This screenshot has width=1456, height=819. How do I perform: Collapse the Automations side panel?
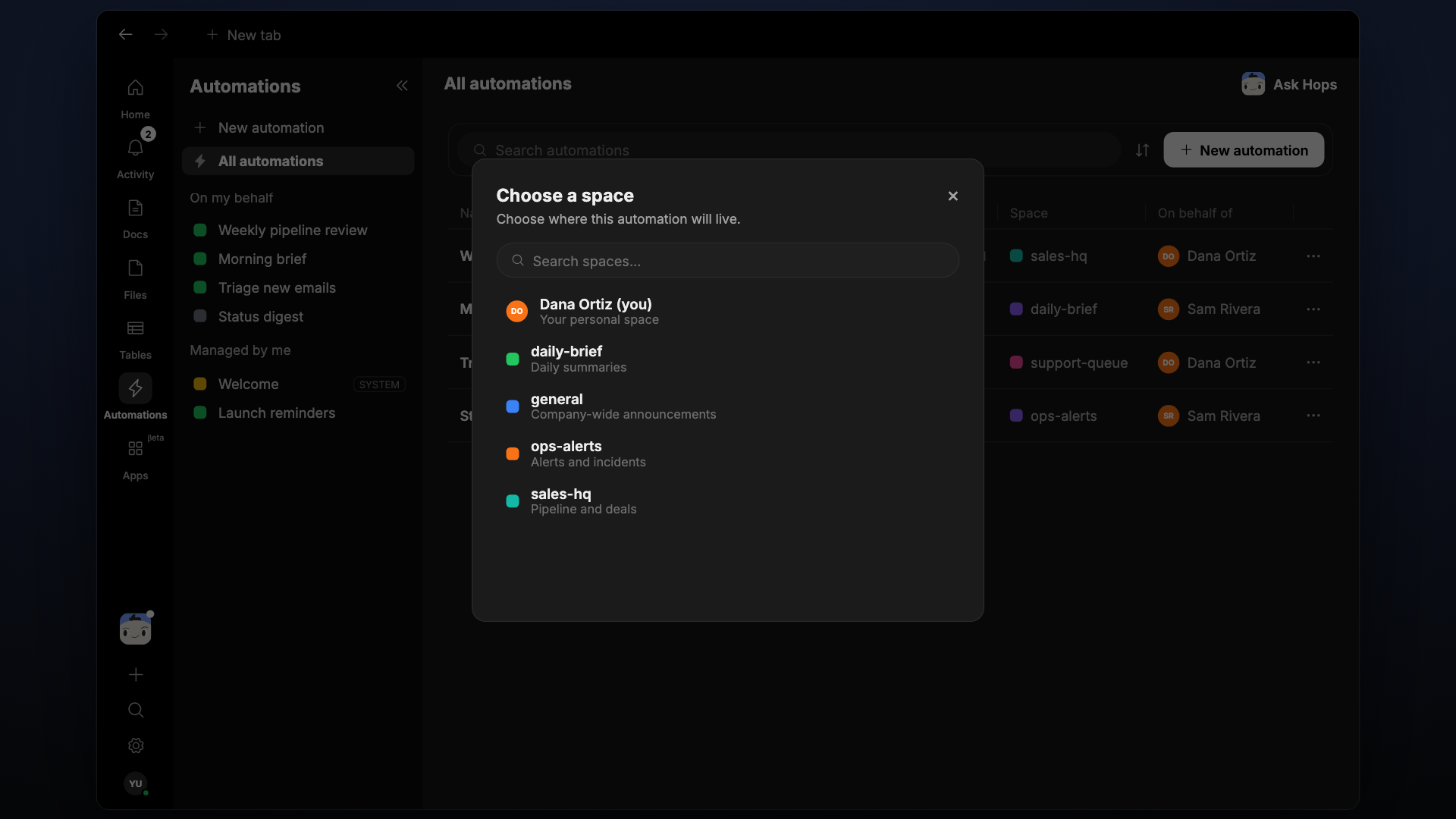coord(402,86)
